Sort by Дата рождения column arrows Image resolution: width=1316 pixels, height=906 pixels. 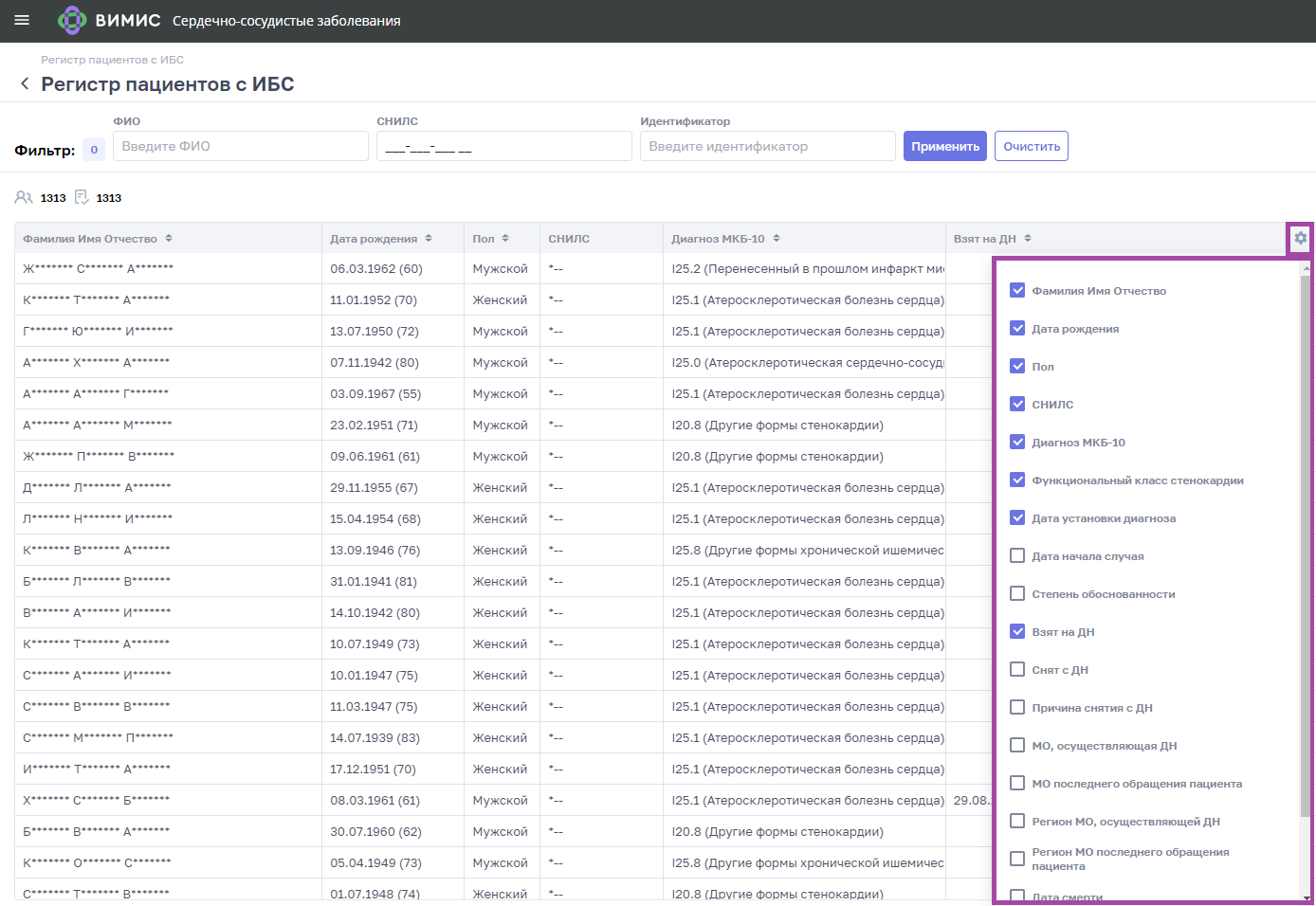pyautogui.click(x=429, y=239)
